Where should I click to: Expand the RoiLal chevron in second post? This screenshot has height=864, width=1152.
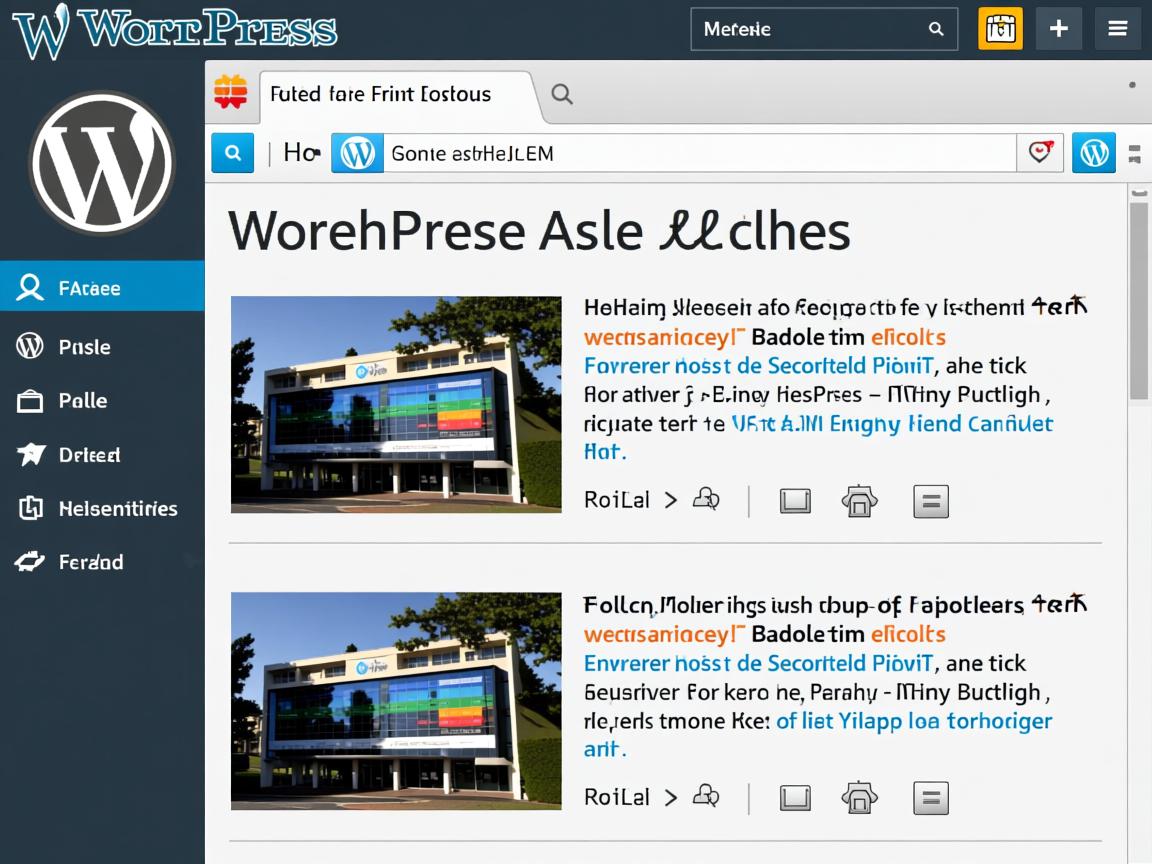(671, 797)
